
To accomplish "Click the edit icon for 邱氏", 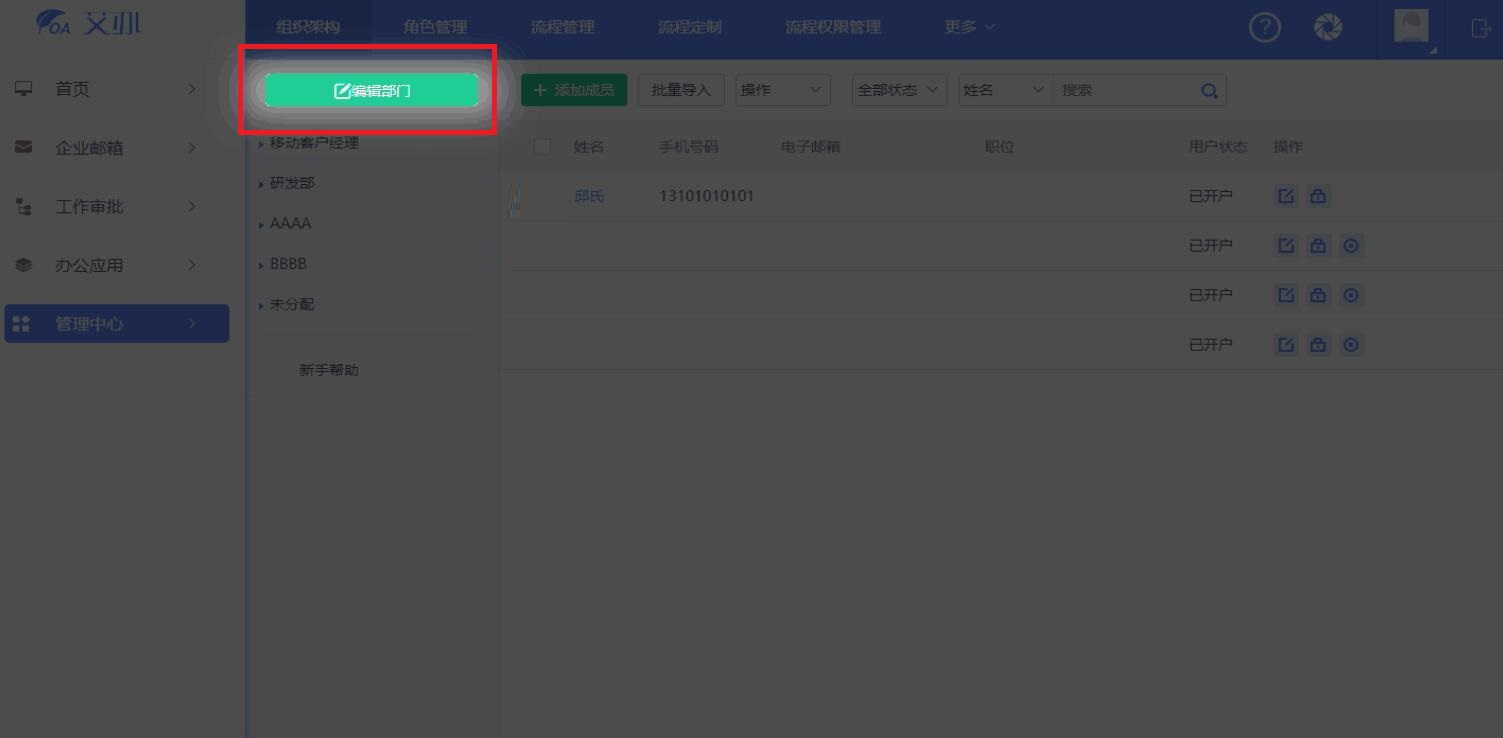I will 1286,196.
